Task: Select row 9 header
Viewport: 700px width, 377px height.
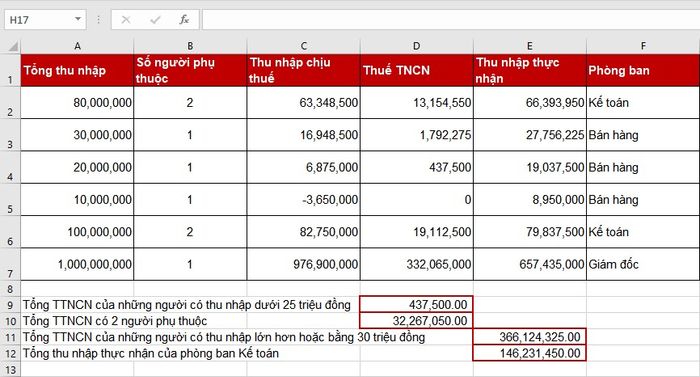Action: tap(10, 305)
